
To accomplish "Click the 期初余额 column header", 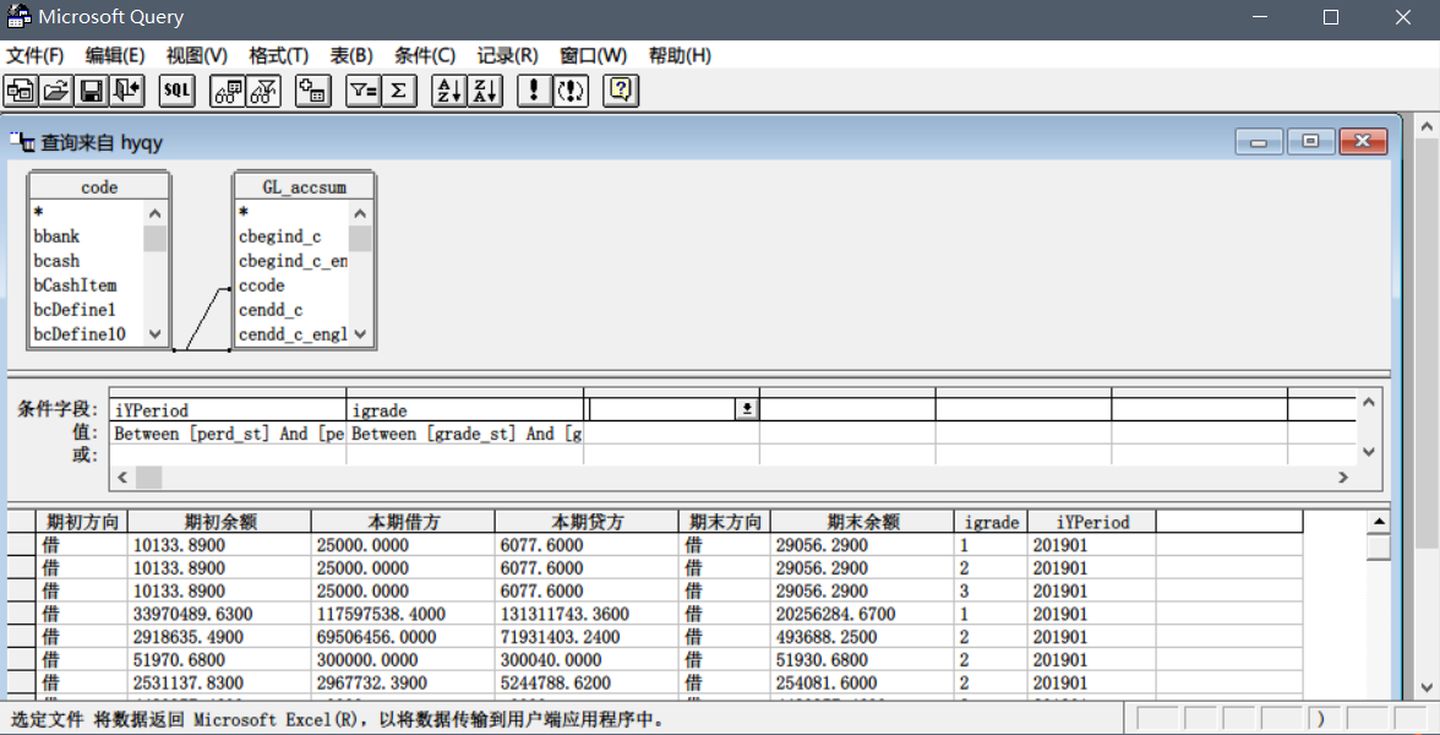I will pos(220,521).
